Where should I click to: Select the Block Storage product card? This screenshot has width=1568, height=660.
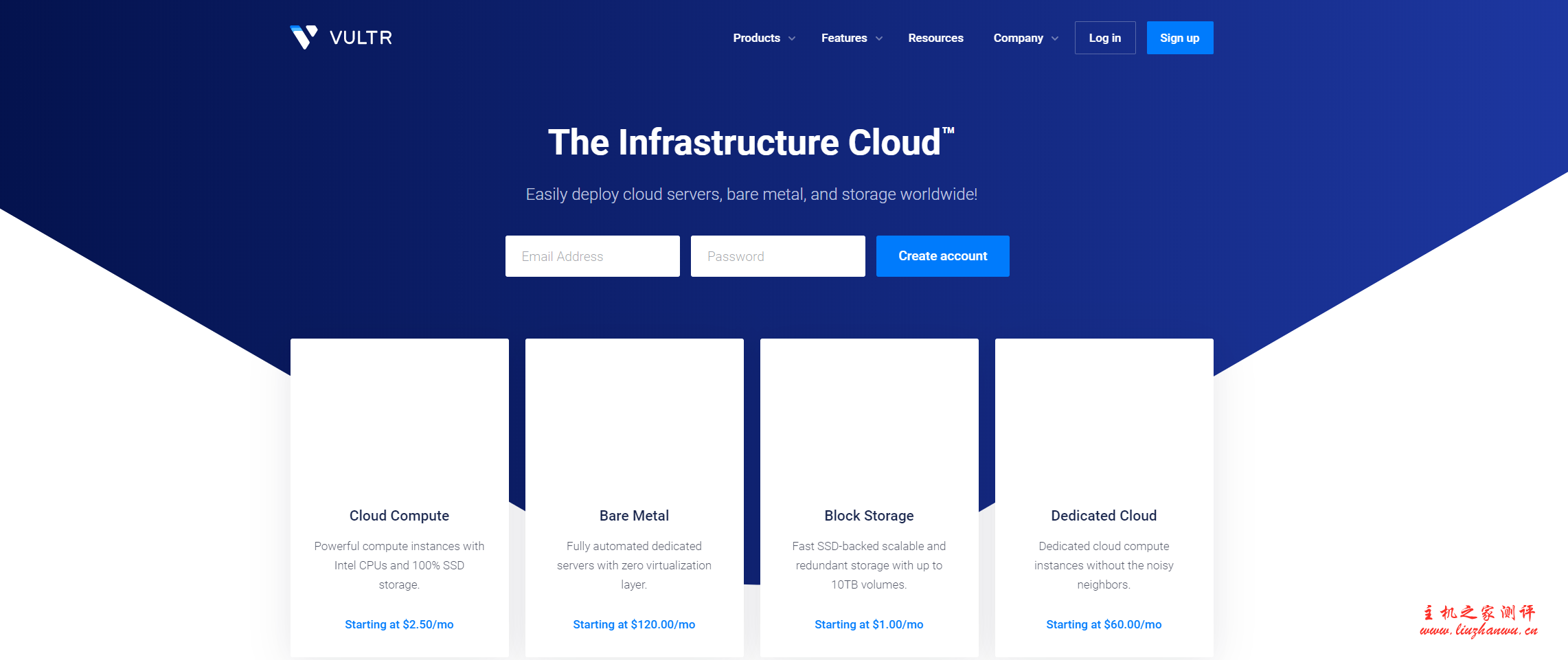tap(869, 515)
